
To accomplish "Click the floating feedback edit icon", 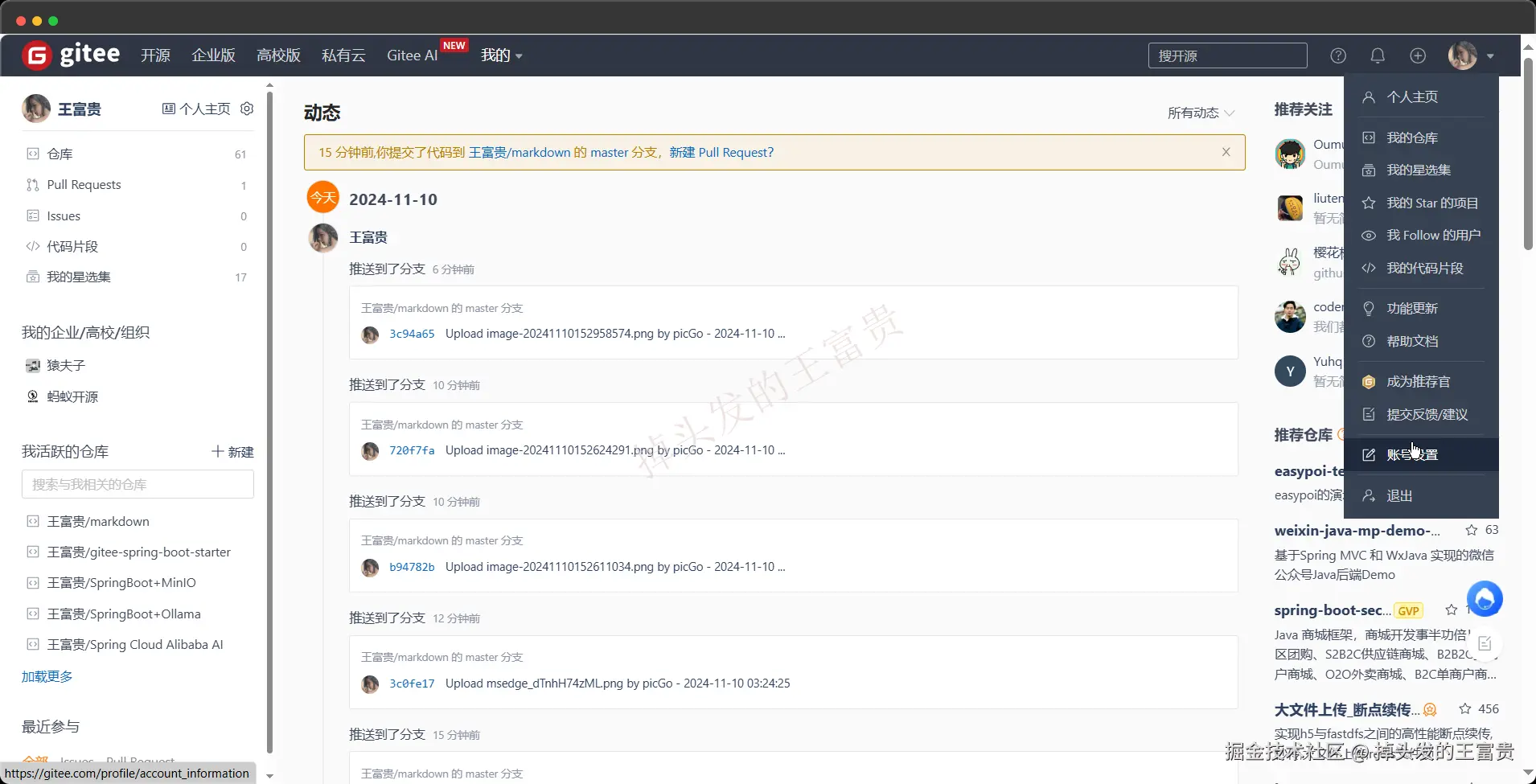I will pyautogui.click(x=1485, y=643).
